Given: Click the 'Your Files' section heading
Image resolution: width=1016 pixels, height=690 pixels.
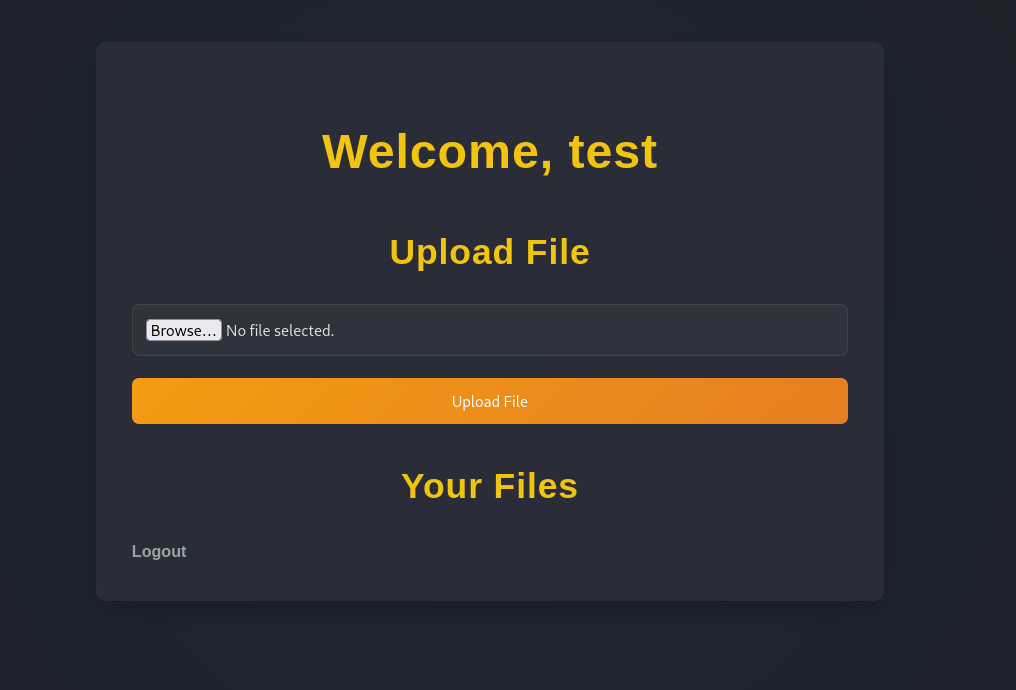Looking at the screenshot, I should point(489,486).
